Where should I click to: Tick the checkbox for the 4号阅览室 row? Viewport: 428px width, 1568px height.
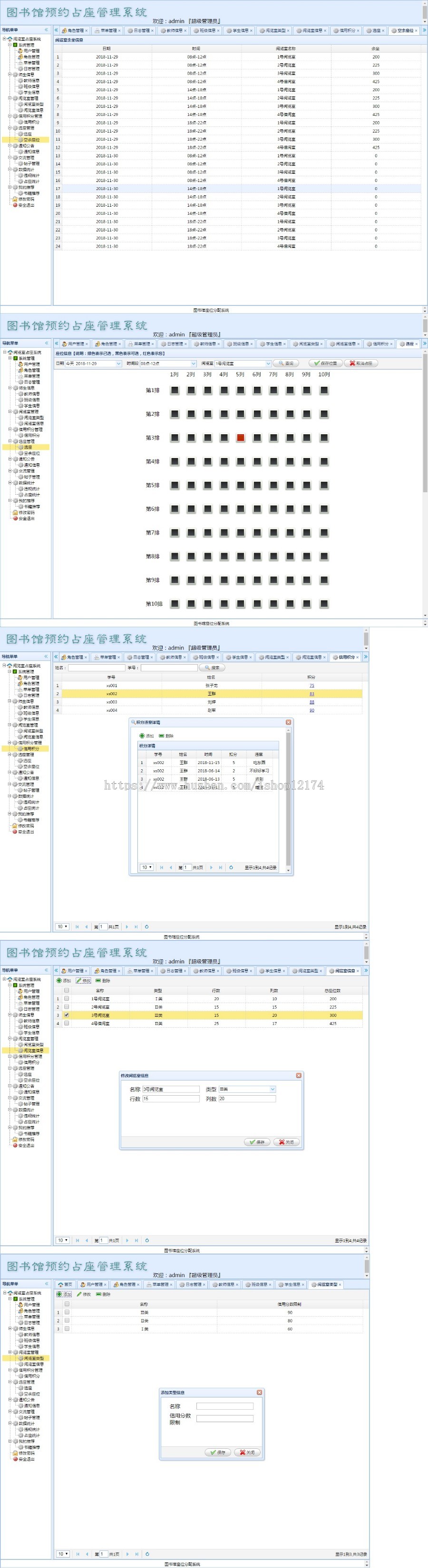point(67,1024)
